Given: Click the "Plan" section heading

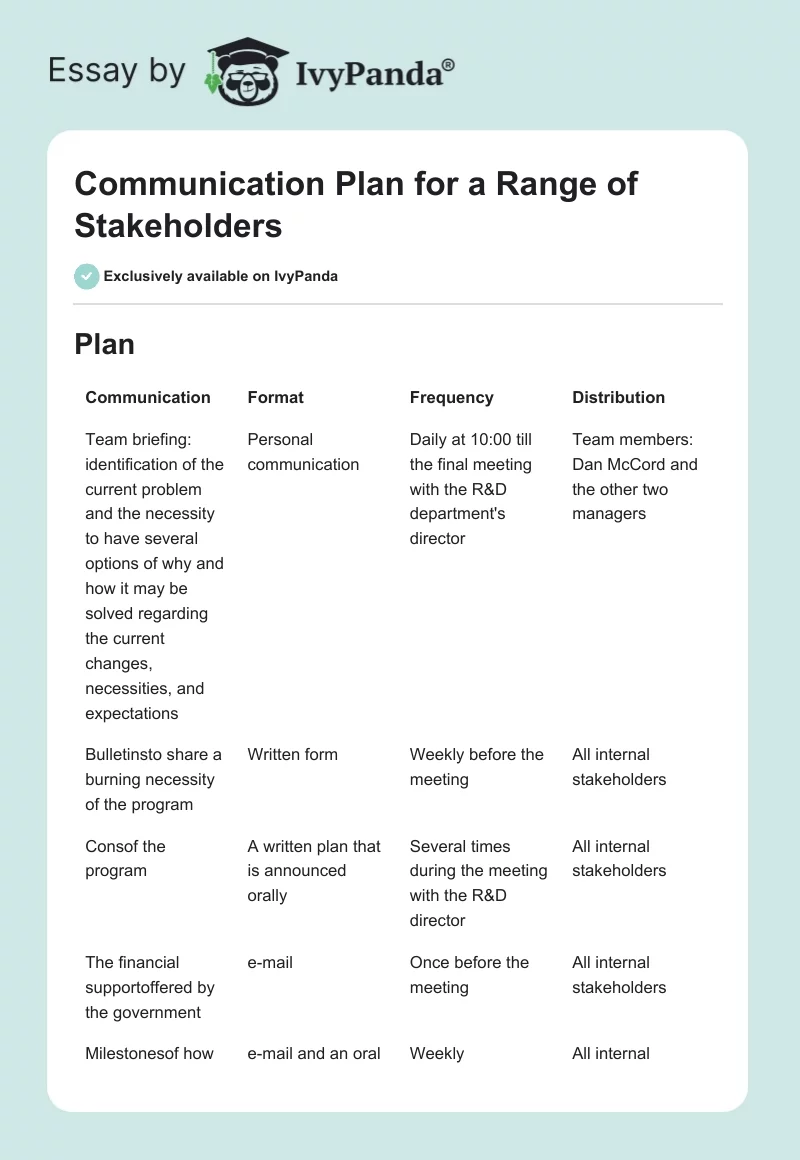Looking at the screenshot, I should tap(104, 345).
